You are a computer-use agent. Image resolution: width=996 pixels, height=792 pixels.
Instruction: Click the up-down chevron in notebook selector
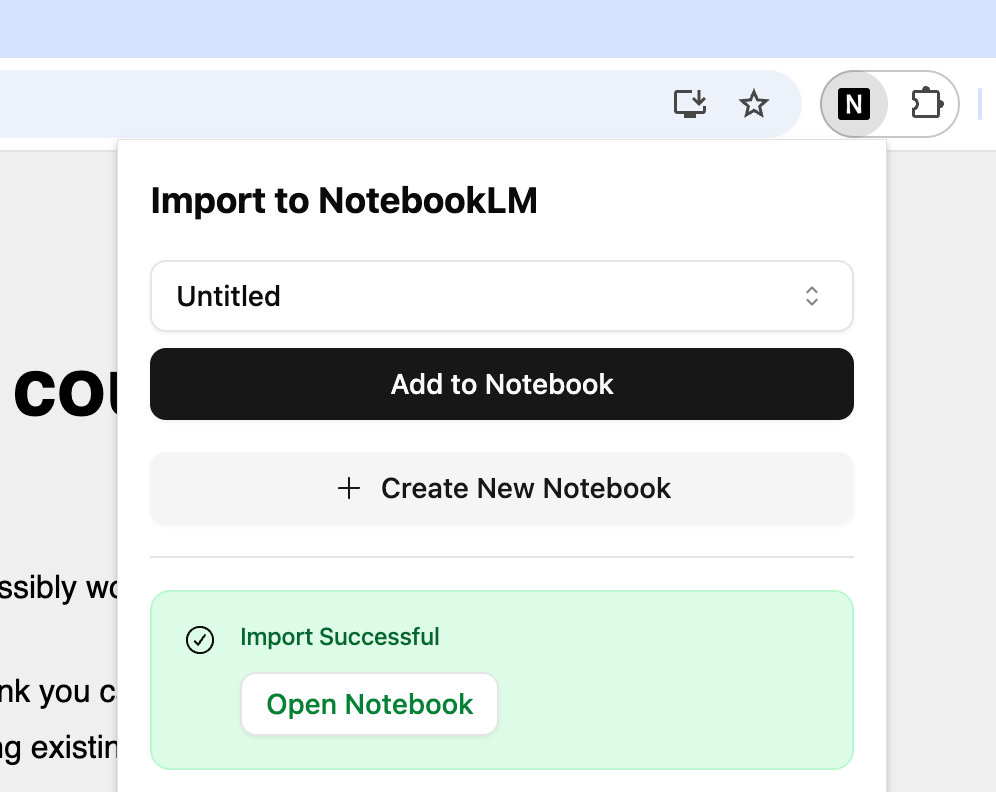[x=812, y=296]
